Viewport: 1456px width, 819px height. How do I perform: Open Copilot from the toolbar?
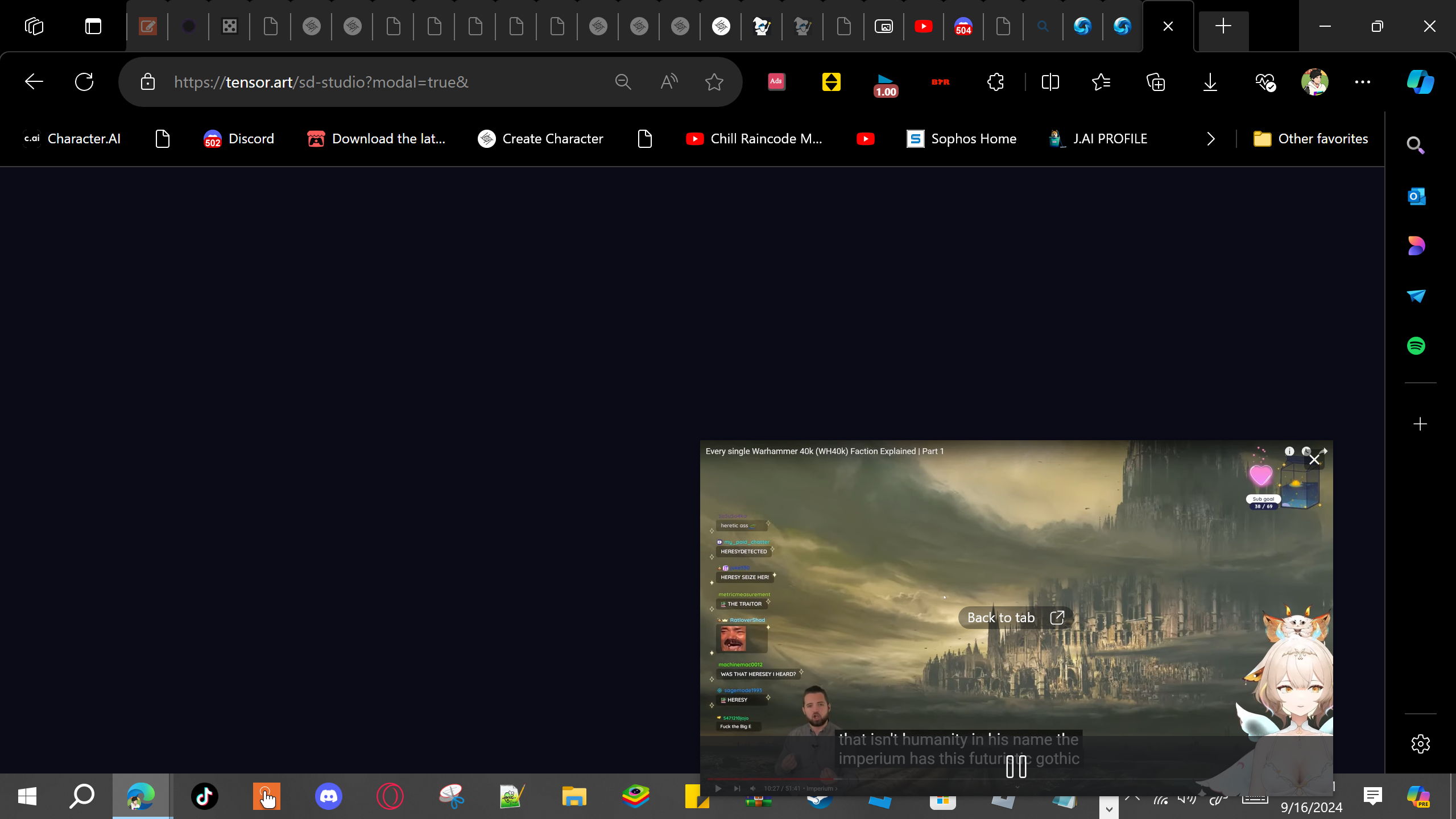click(x=1420, y=82)
